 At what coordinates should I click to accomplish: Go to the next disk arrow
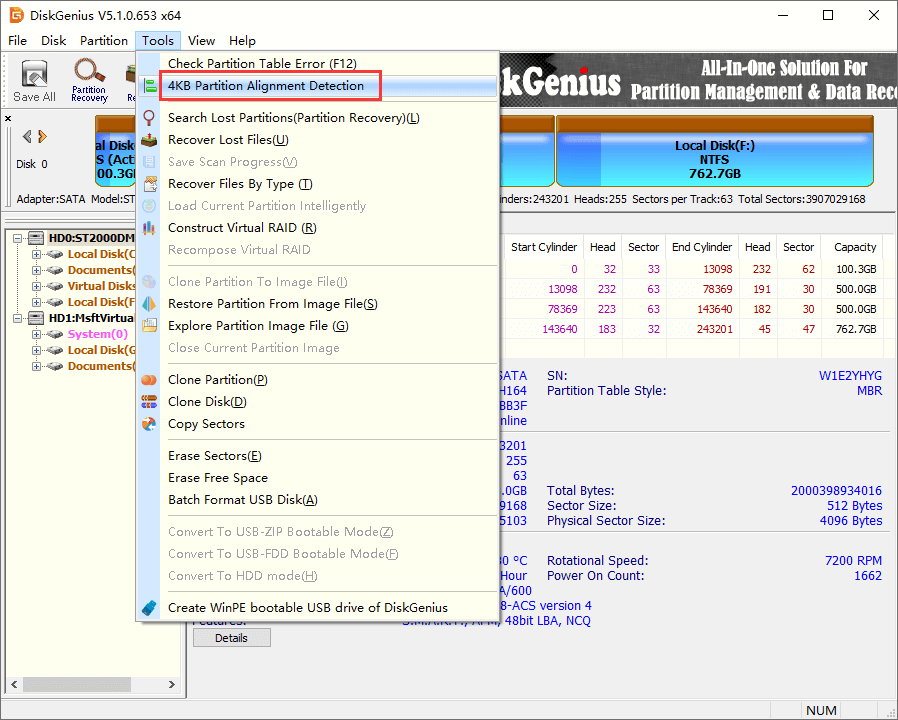click(42, 137)
